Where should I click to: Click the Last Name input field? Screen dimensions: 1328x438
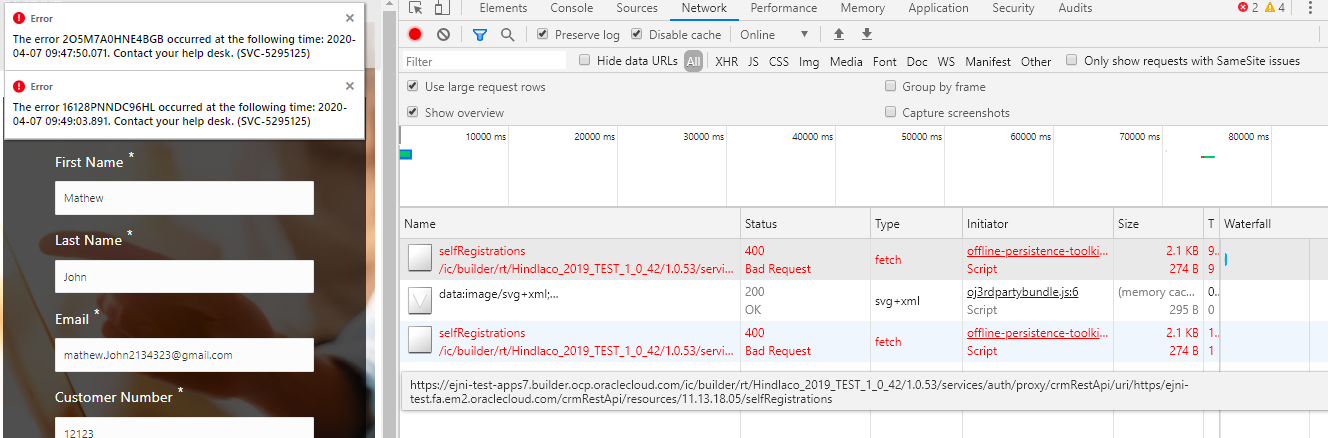tap(184, 277)
